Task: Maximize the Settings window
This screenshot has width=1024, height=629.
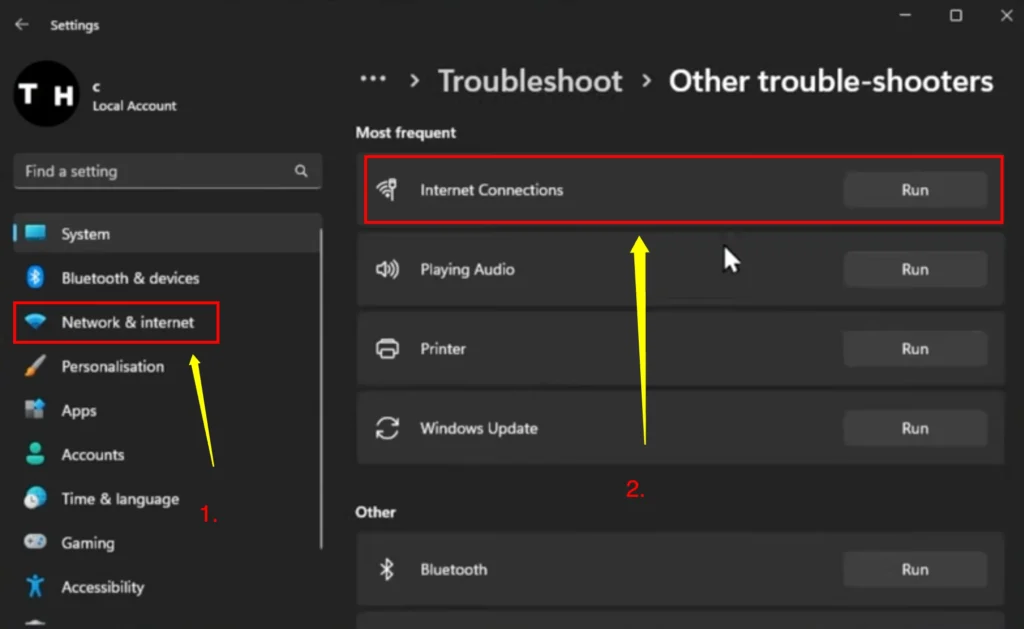Action: [x=955, y=15]
